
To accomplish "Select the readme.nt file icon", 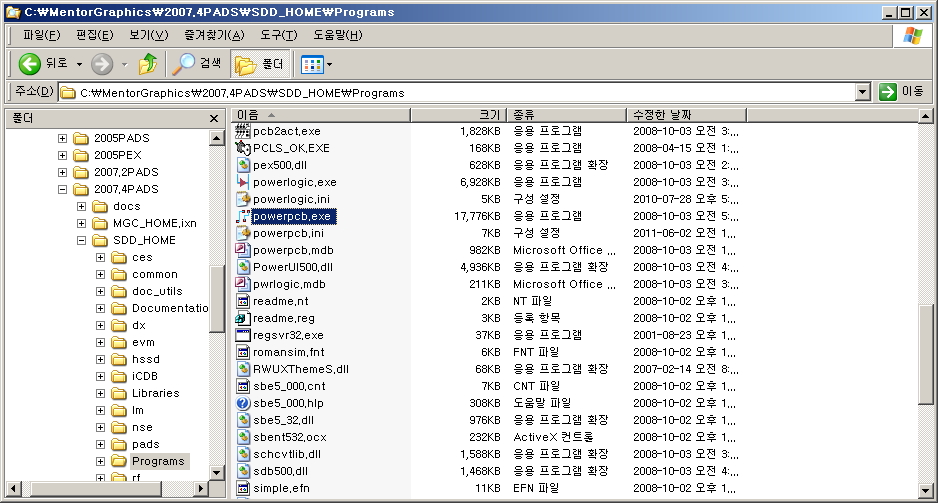I will pos(242,301).
